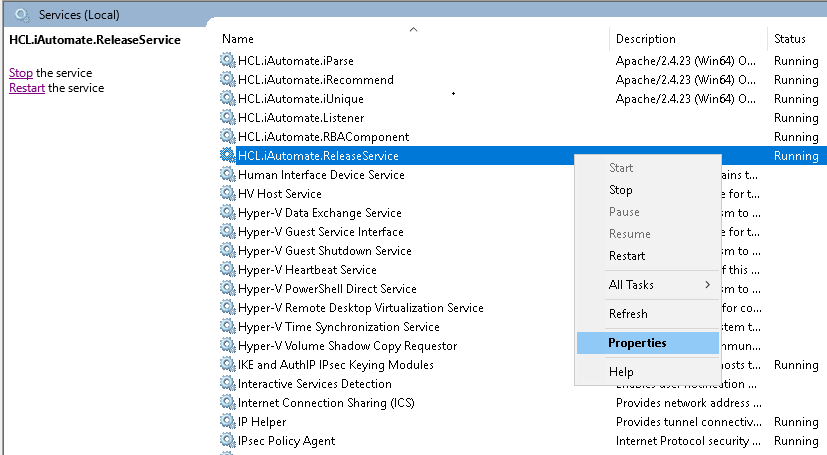The height and width of the screenshot is (455, 827).
Task: Click the gear icon beside HCL.iAutomate.iParse
Action: pyautogui.click(x=227, y=61)
